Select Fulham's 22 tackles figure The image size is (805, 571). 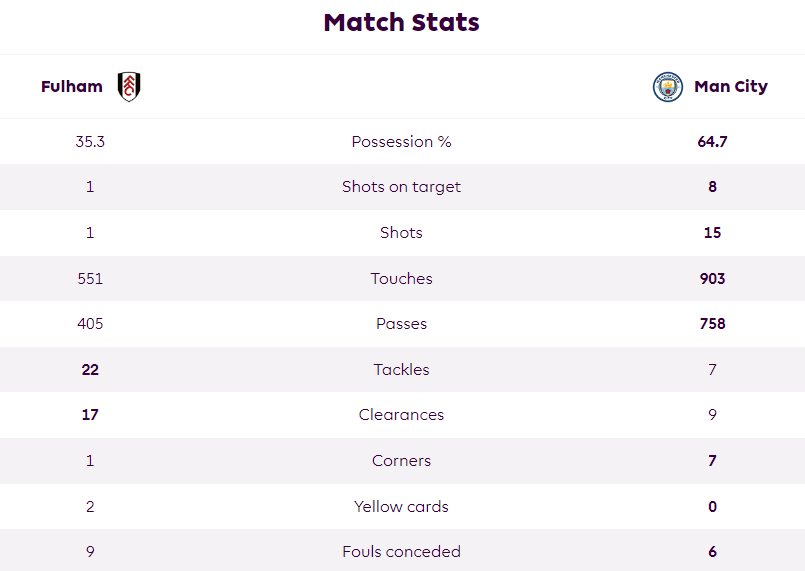coord(90,370)
